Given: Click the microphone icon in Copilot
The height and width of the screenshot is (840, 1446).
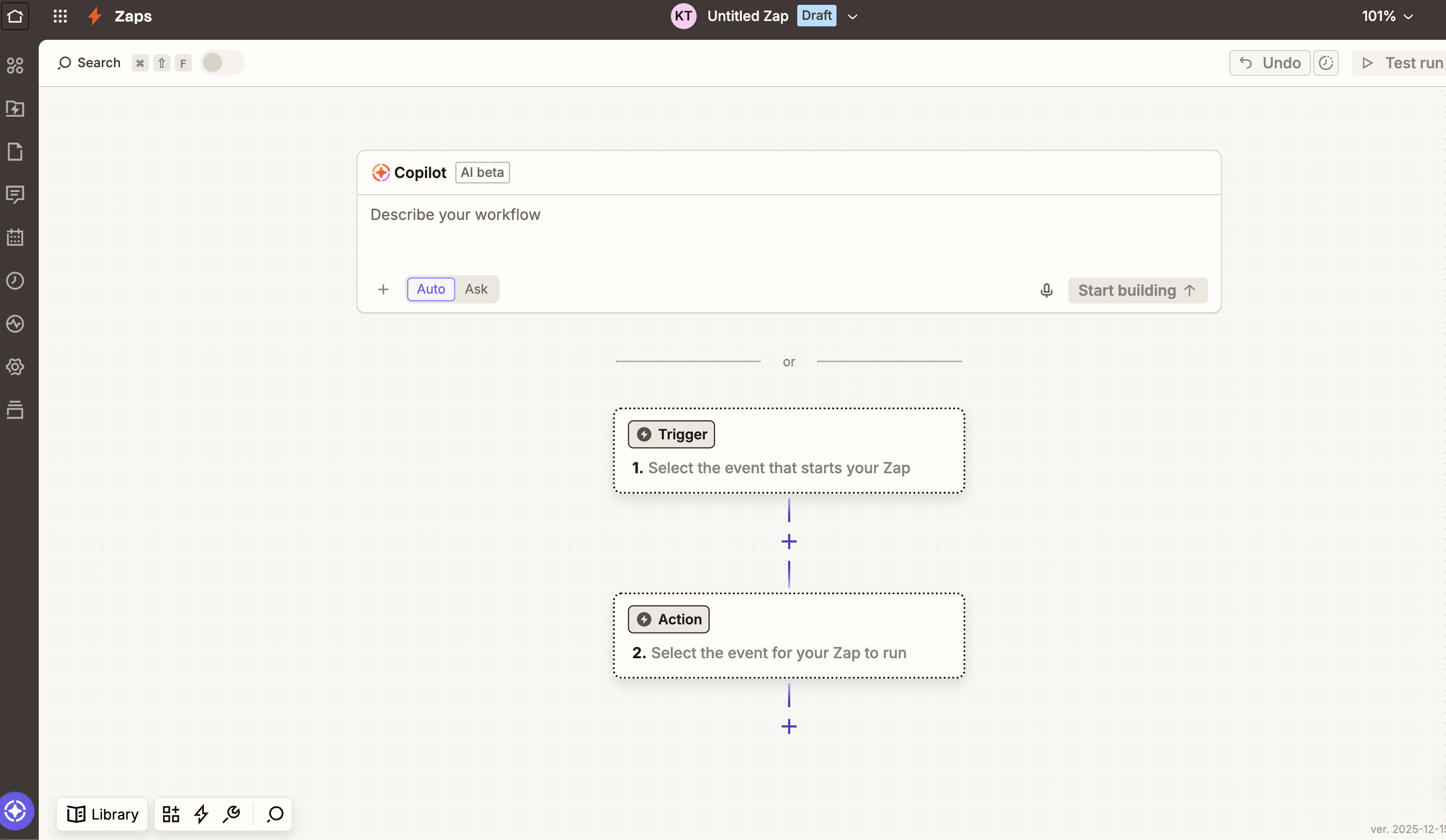Looking at the screenshot, I should pos(1046,290).
